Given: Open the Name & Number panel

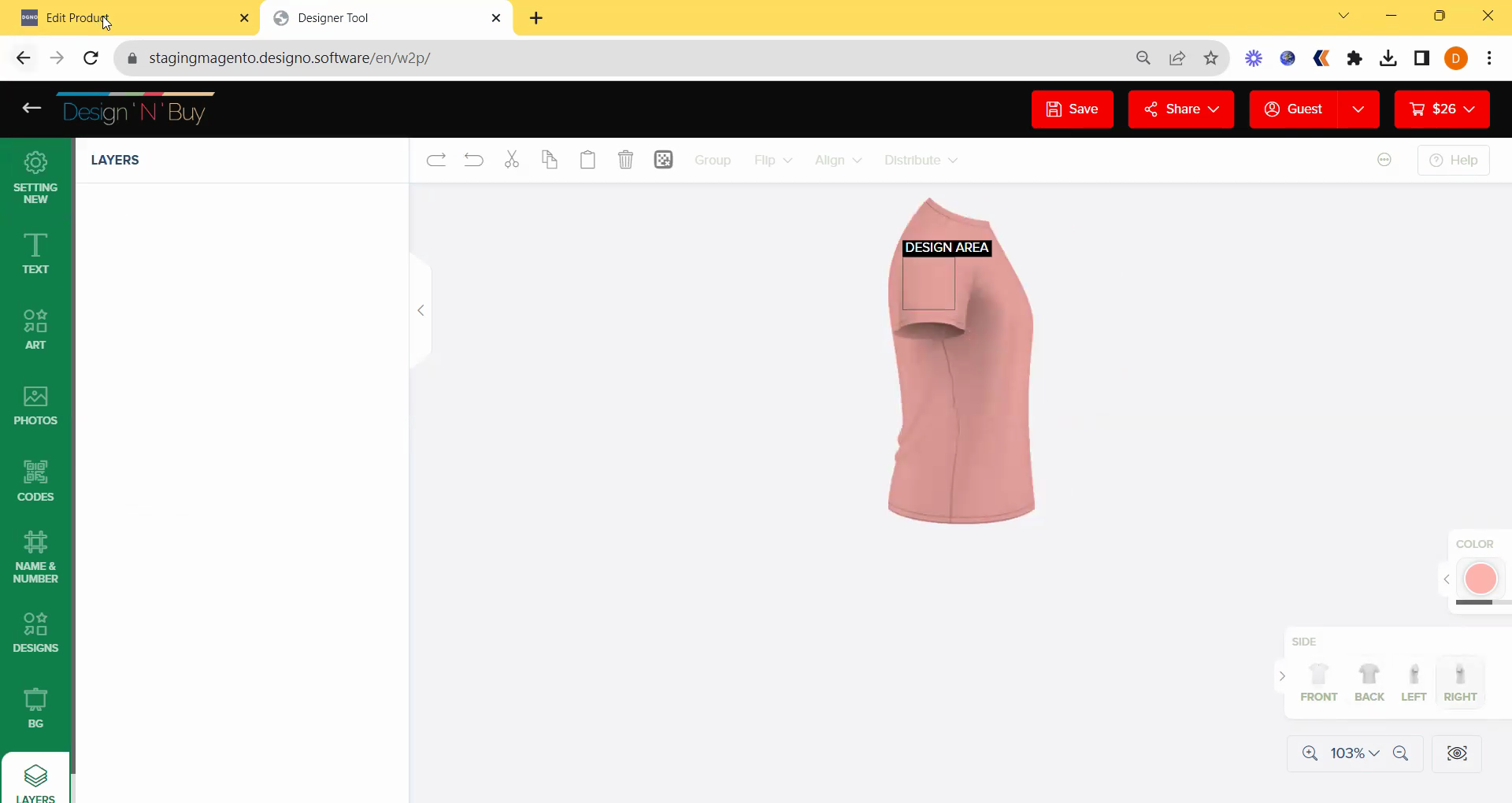Looking at the screenshot, I should [35, 557].
